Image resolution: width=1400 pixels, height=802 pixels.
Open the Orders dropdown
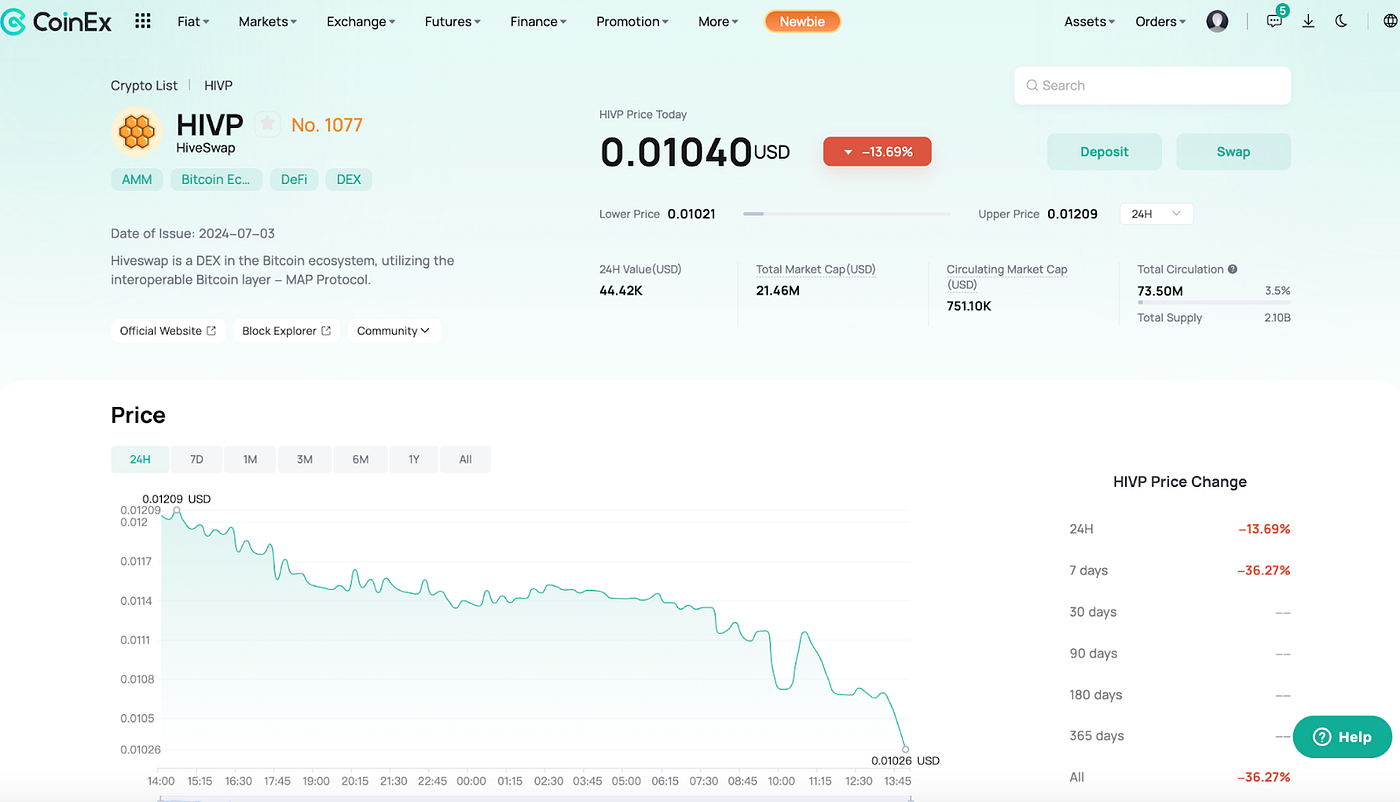(x=1160, y=21)
